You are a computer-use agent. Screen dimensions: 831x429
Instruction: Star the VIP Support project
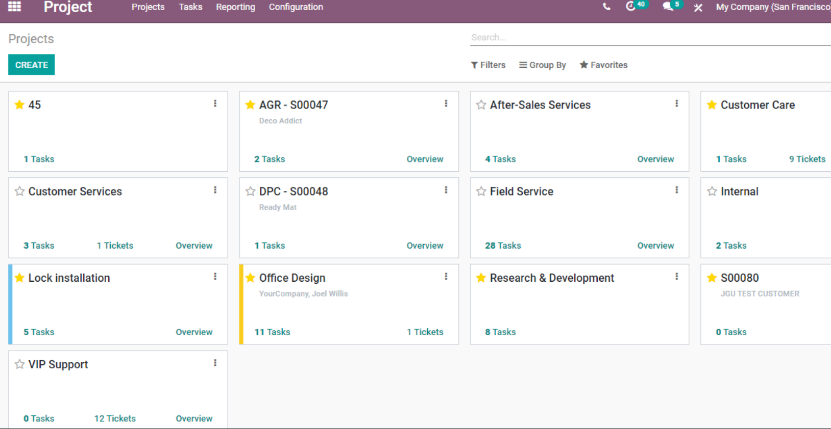[x=20, y=364]
